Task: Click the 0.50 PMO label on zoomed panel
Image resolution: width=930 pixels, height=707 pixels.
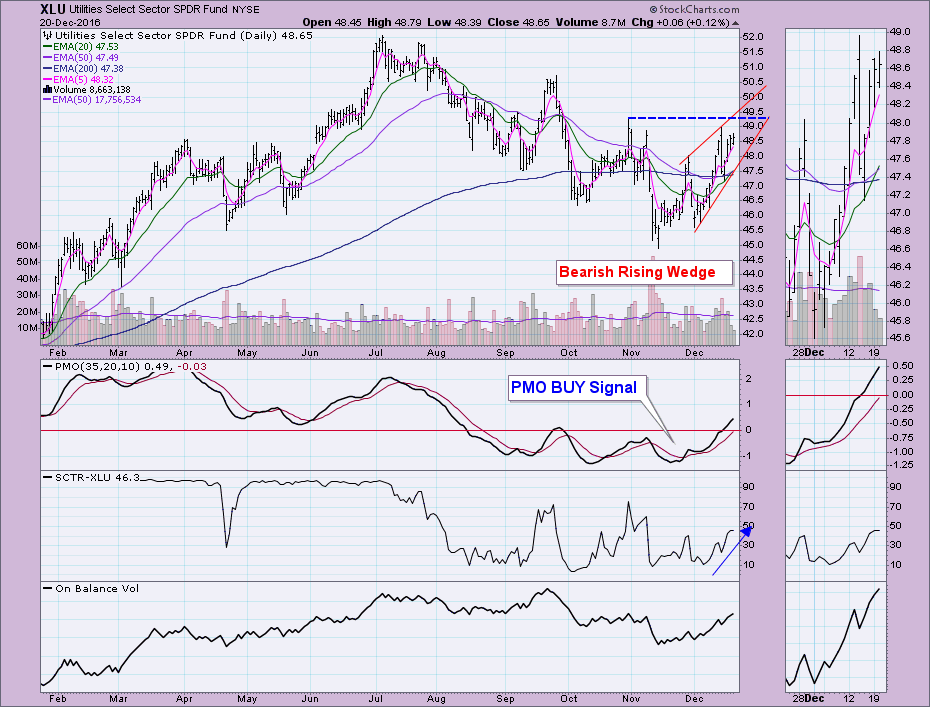Action: pyautogui.click(x=902, y=365)
